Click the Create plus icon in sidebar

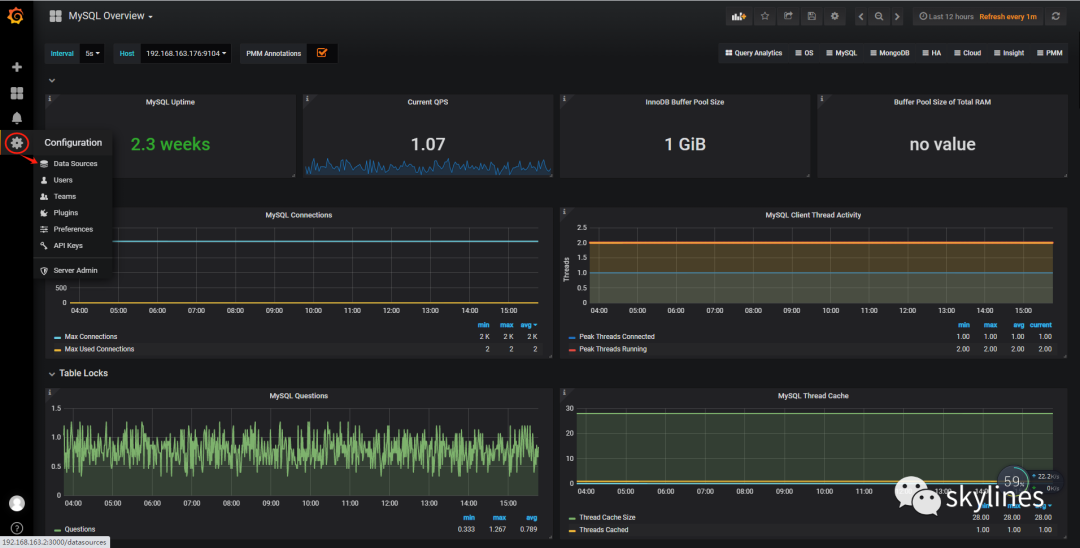point(16,67)
